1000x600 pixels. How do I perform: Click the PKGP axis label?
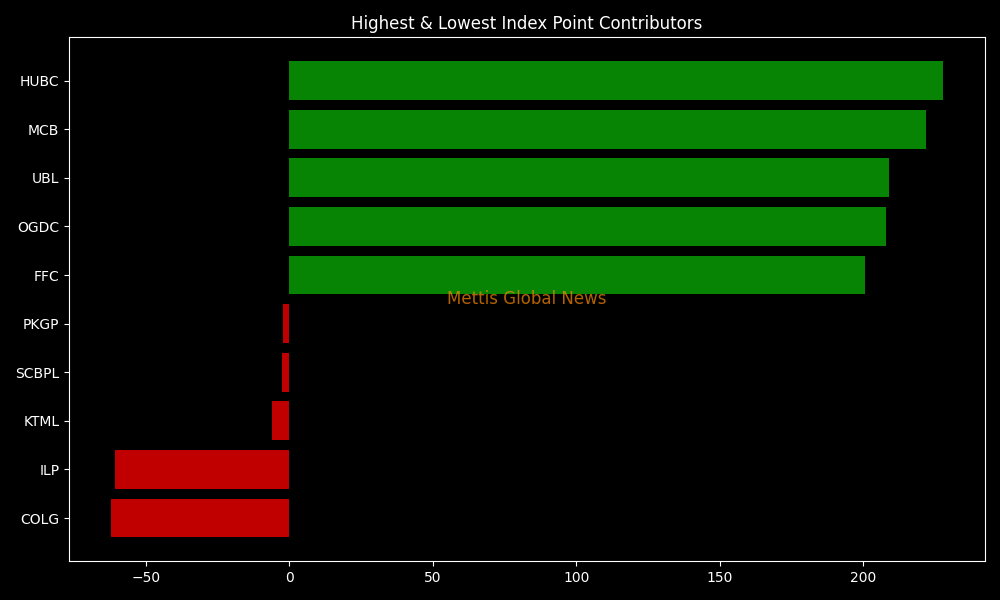(41, 325)
